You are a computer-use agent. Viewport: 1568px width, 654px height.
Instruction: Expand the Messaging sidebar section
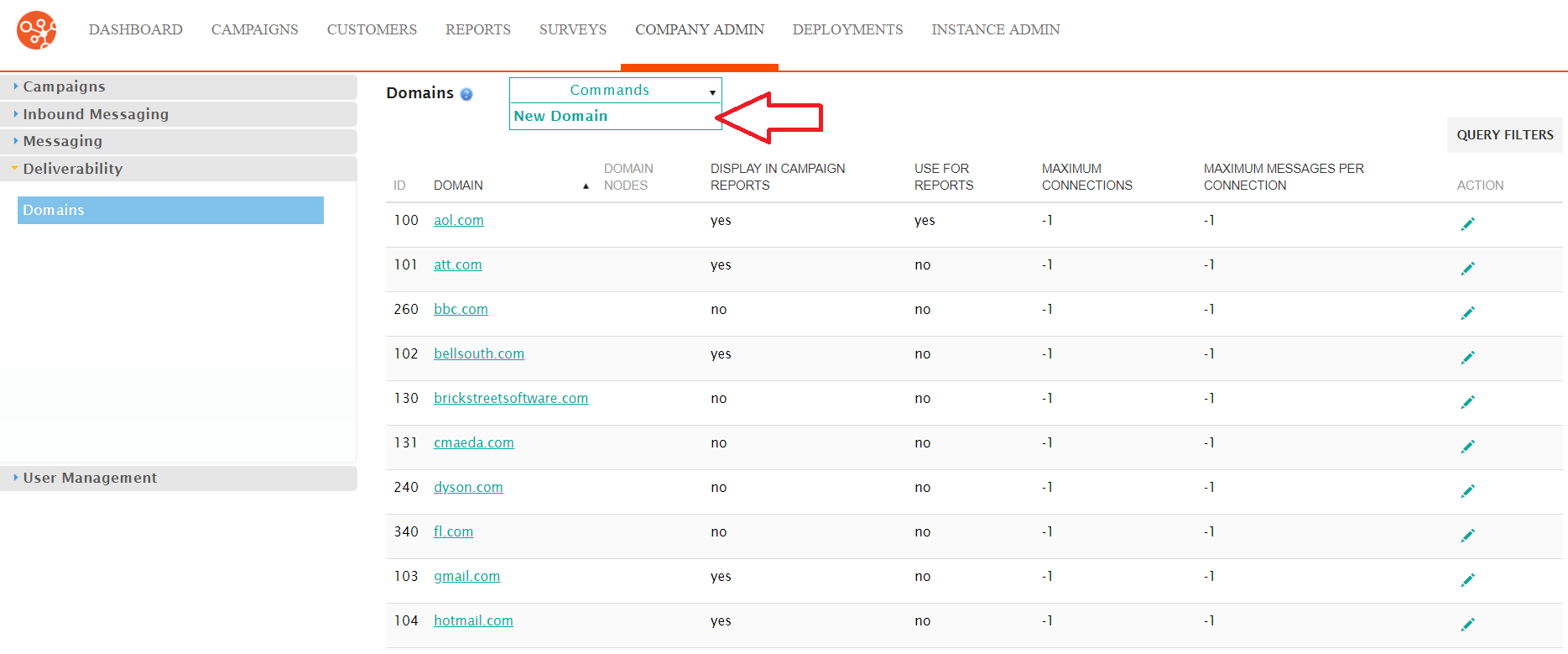pos(178,141)
